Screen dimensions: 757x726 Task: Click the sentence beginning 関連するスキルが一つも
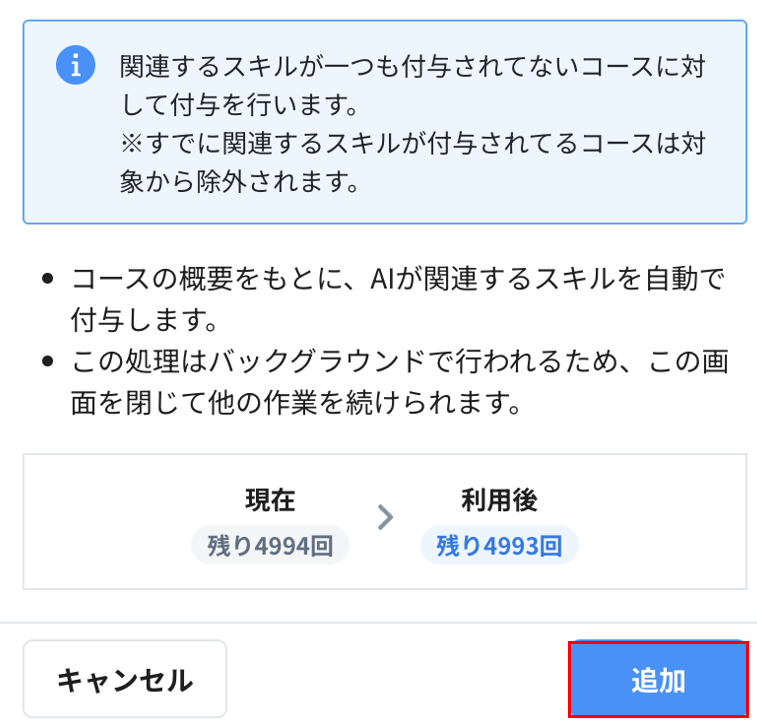[x=412, y=66]
